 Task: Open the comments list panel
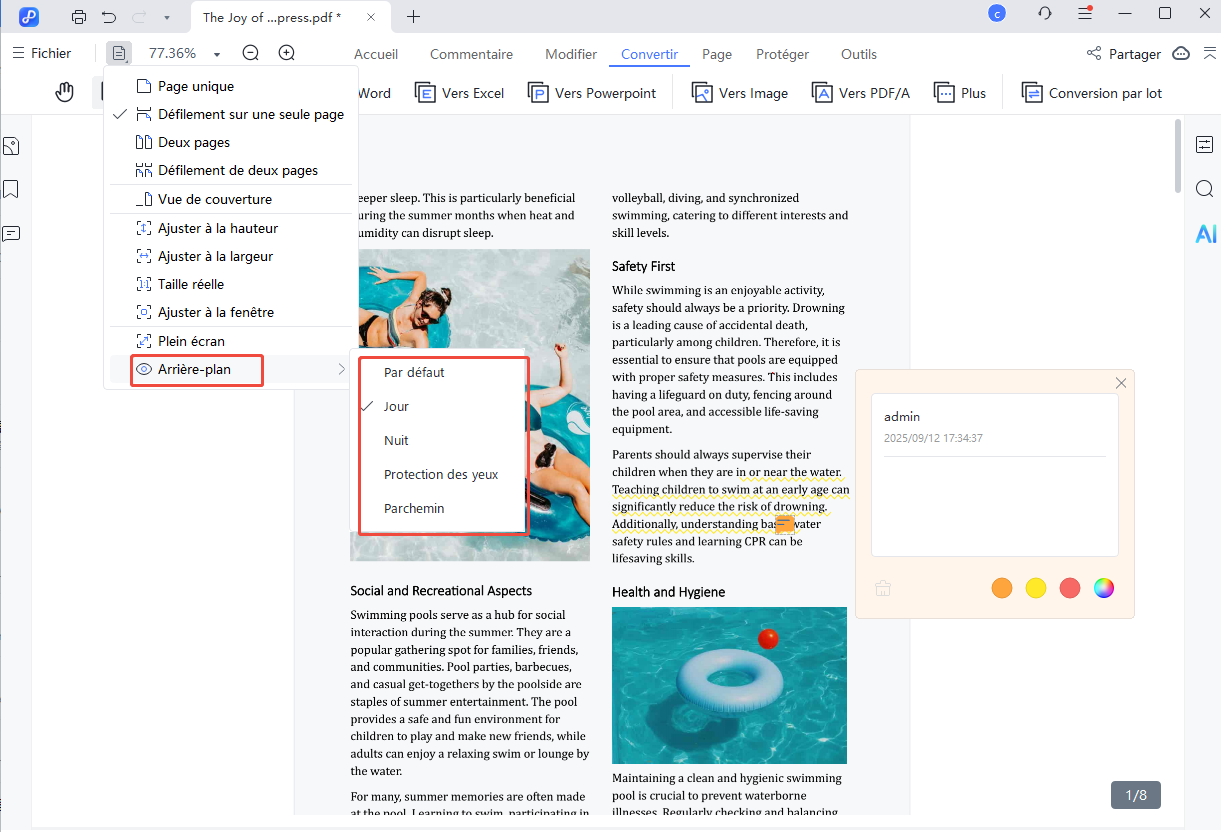12,234
